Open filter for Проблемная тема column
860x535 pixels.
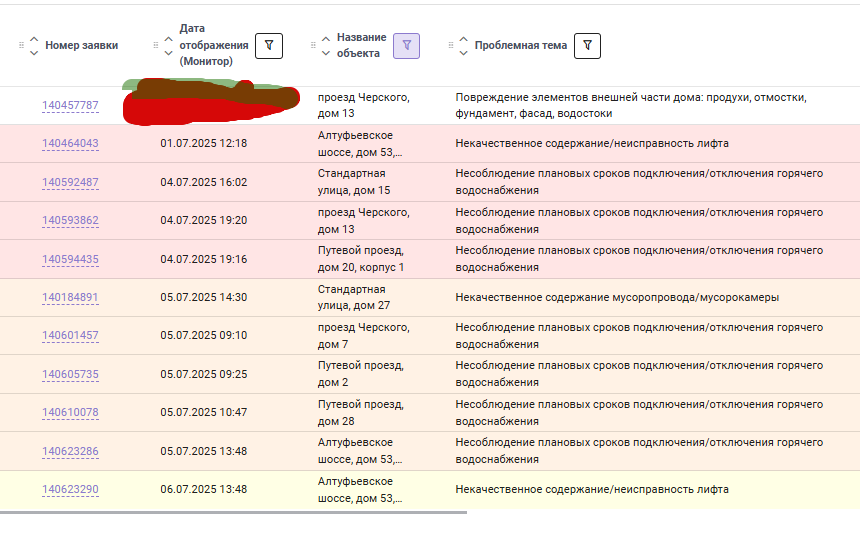[x=587, y=46]
